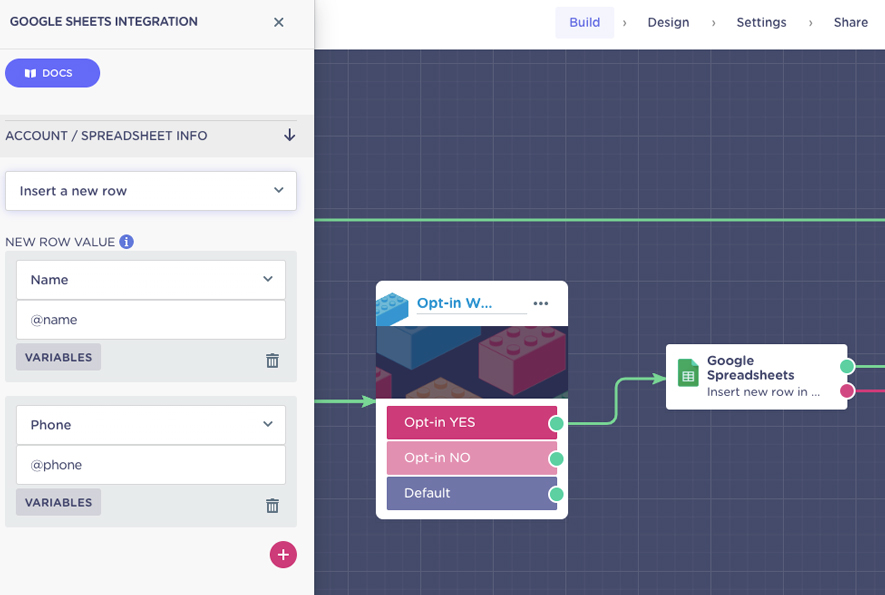
Task: Switch to the Design tab
Action: point(668,23)
